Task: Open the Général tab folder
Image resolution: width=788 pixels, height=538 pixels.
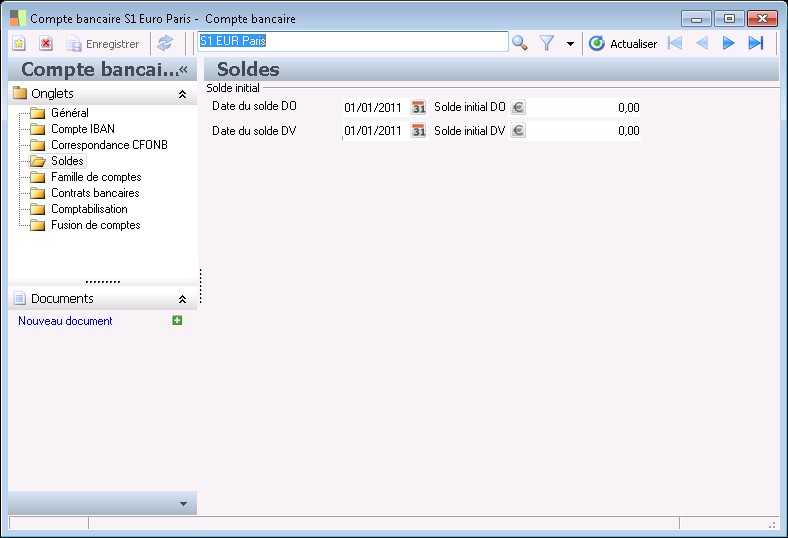Action: (x=59, y=113)
